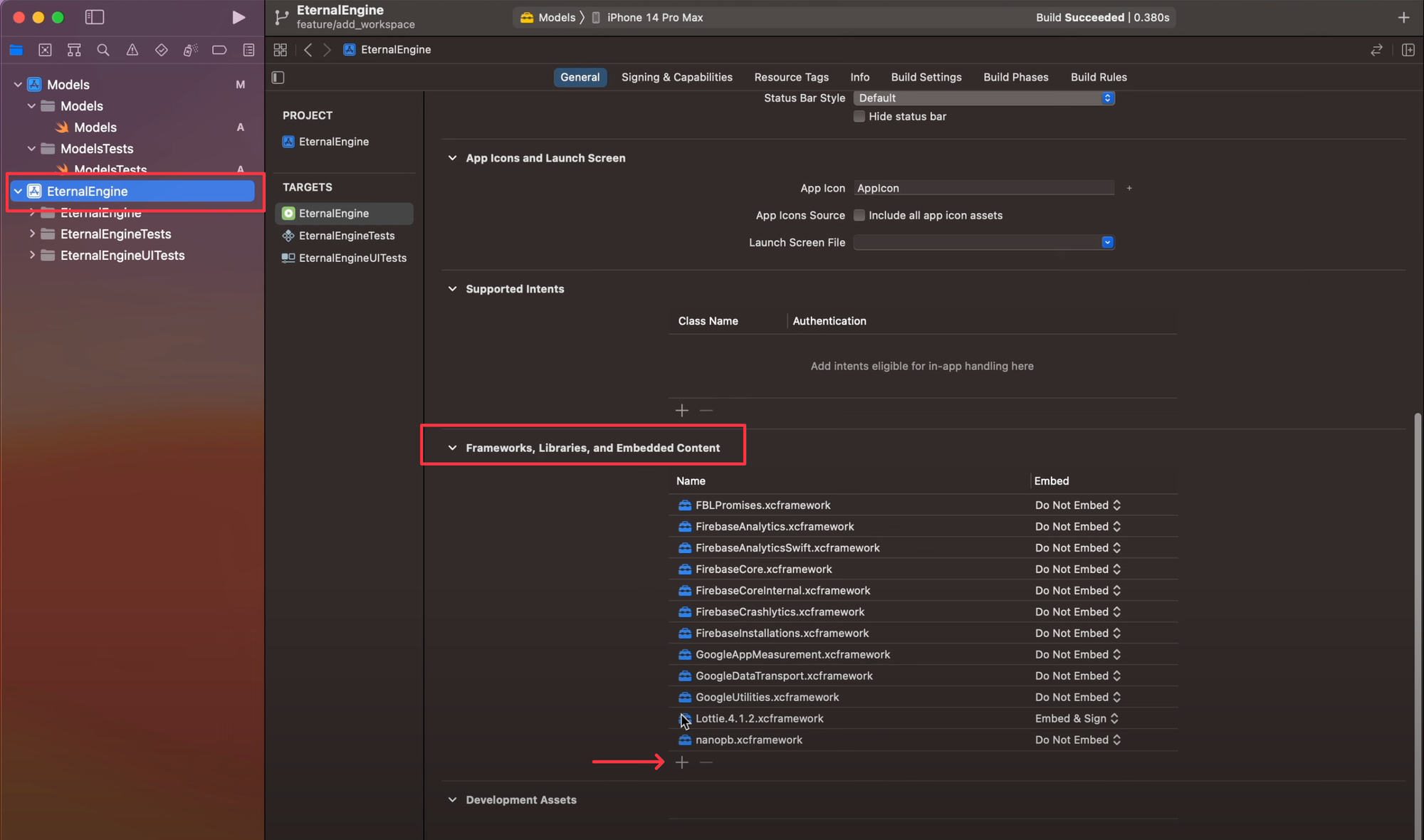
Task: Switch to the Build Settings tab
Action: 926,77
